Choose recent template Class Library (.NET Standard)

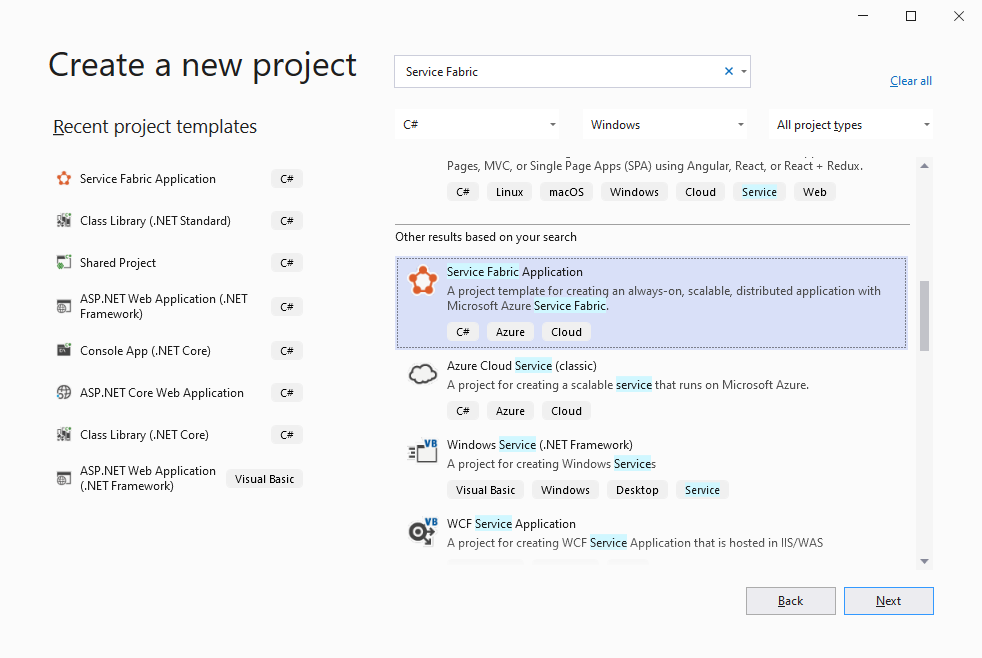coord(178,221)
